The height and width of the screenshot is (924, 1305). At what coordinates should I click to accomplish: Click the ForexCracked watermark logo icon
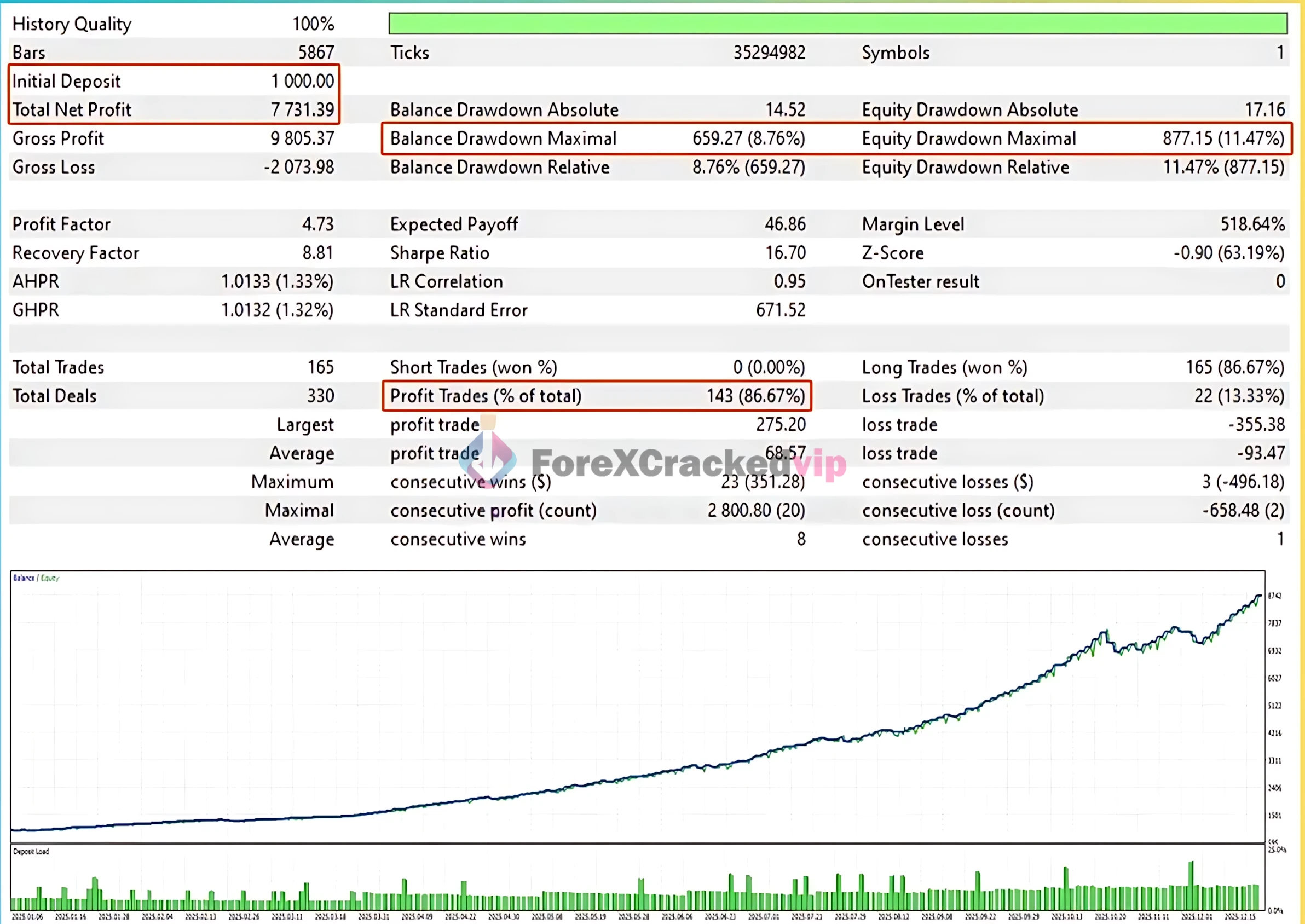(488, 460)
